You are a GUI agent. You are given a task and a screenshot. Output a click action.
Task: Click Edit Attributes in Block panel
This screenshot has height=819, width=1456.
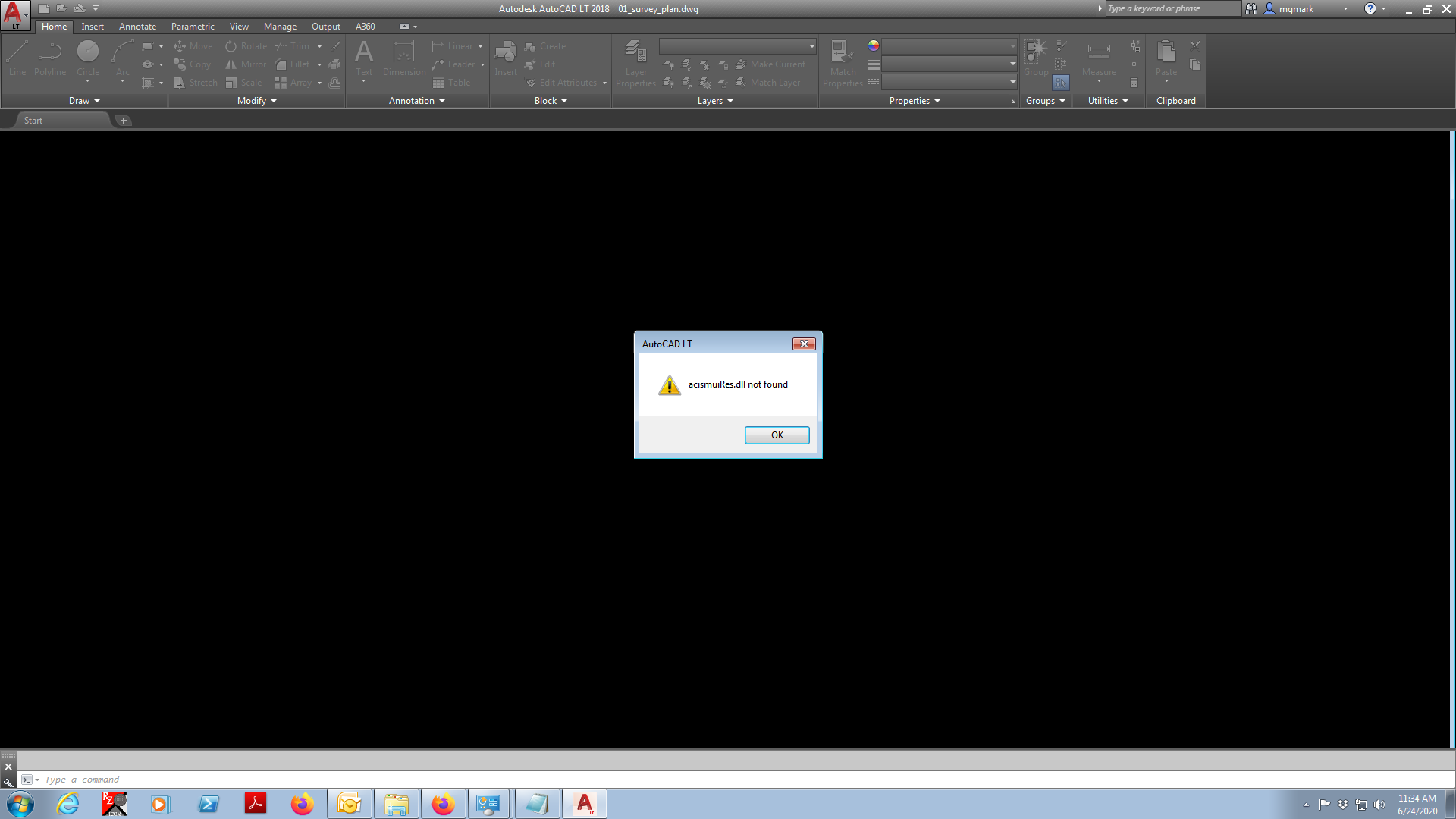tap(561, 83)
